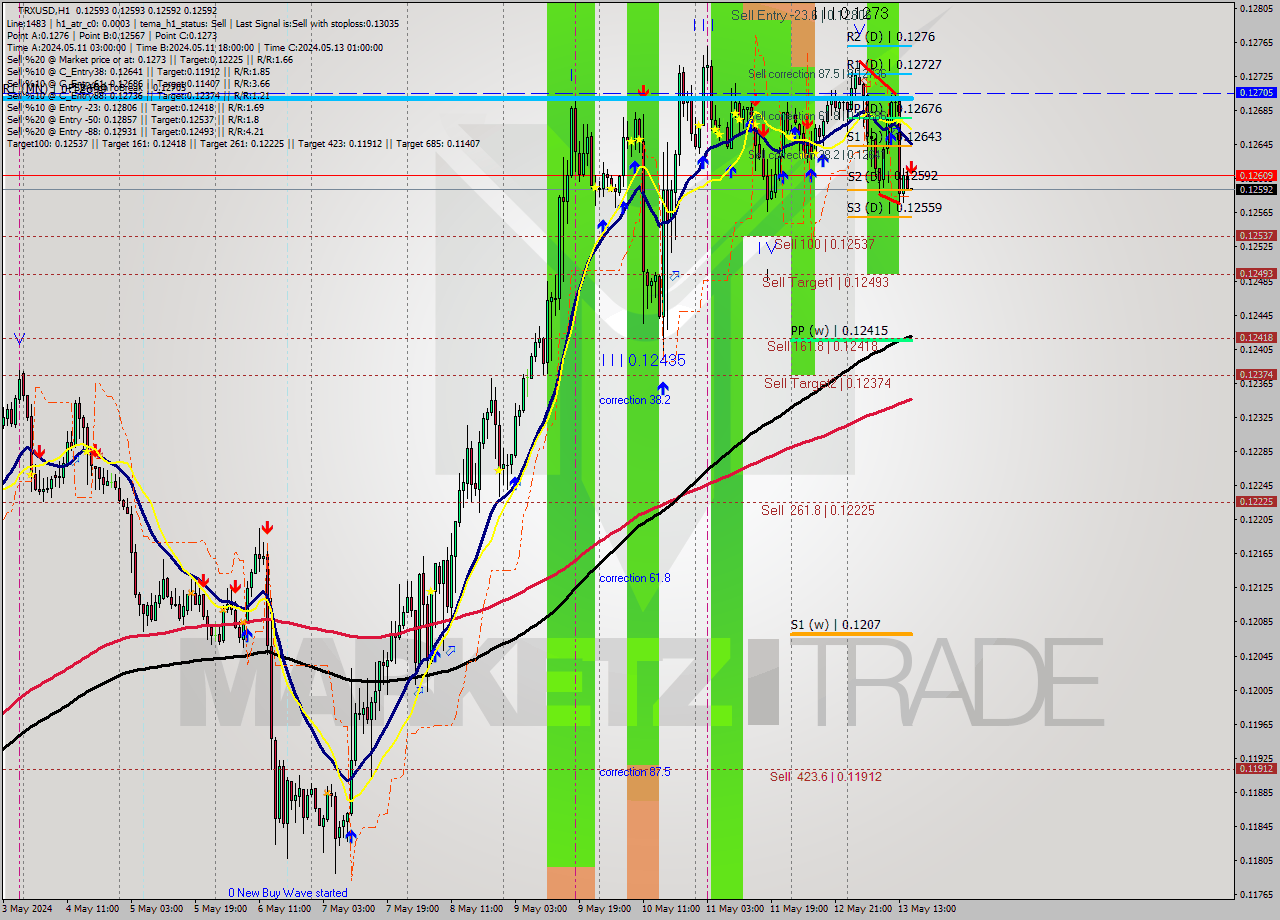Click the black 0.12592 current price tag
The height and width of the screenshot is (920, 1280).
point(1256,189)
